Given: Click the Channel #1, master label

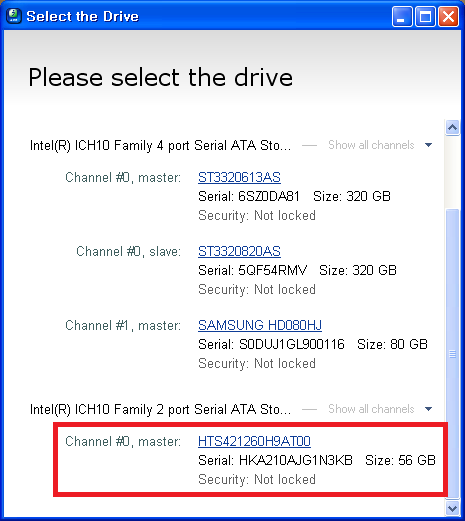Looking at the screenshot, I should 123,325.
